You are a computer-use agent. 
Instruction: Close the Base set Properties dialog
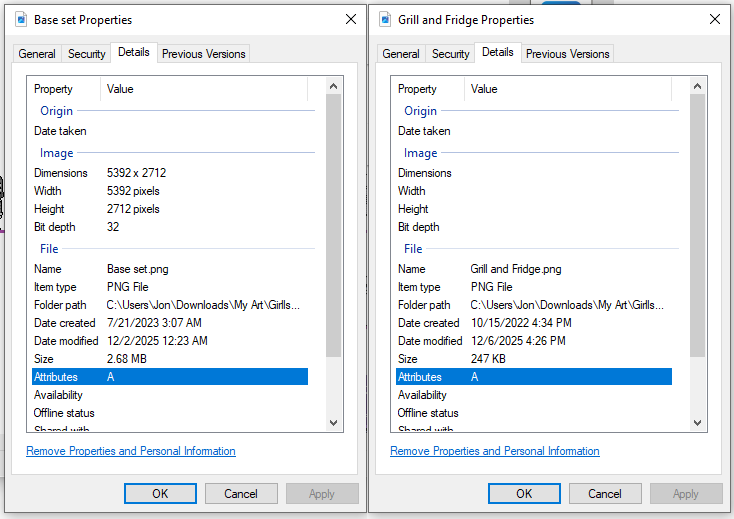pos(351,19)
